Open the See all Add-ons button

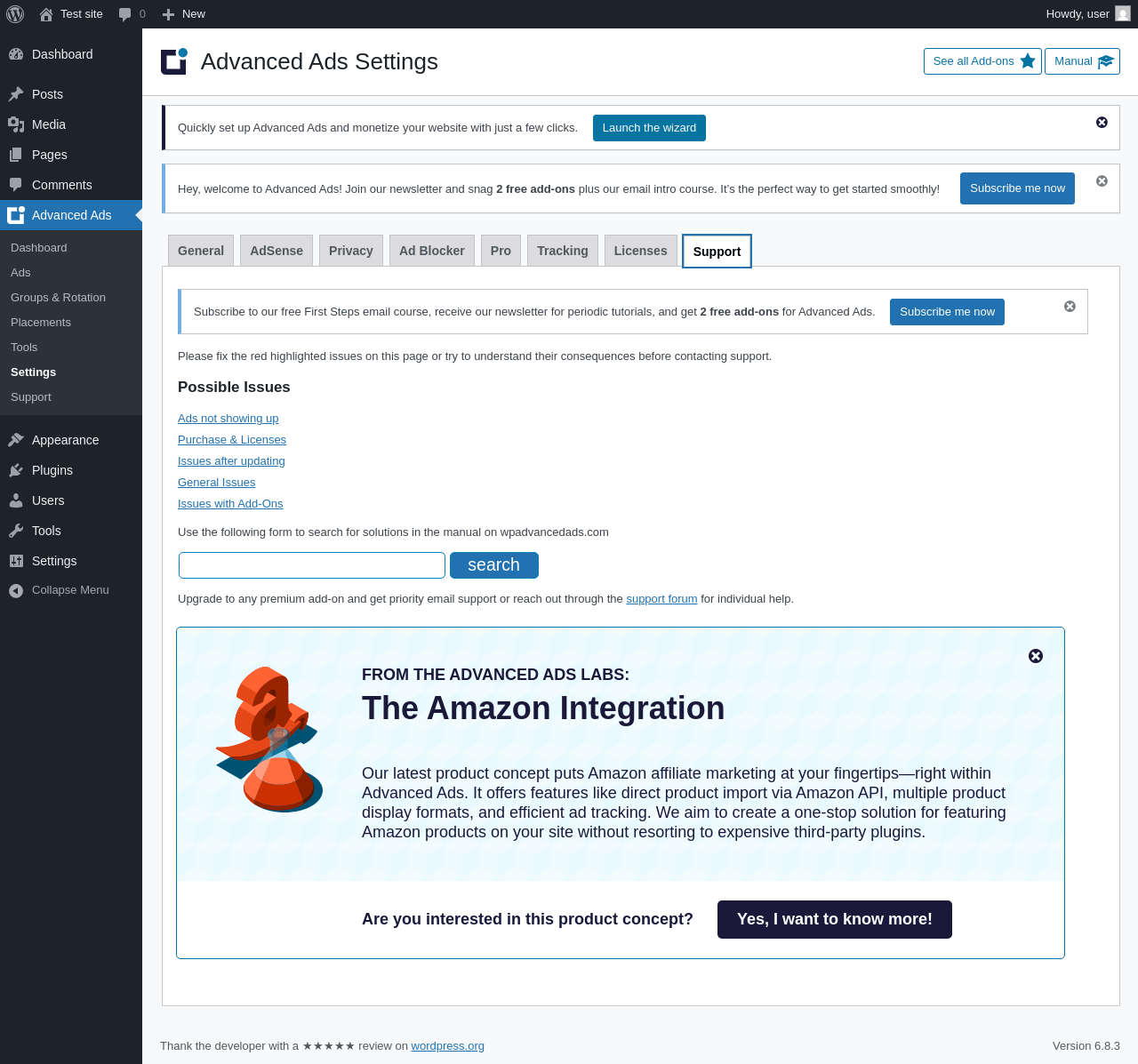pyautogui.click(x=982, y=61)
